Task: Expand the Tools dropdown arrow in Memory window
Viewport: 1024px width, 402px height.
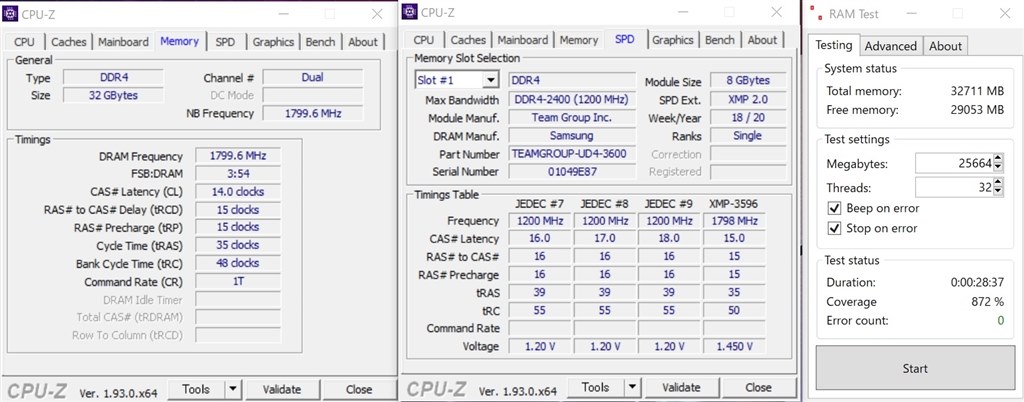Action: [x=232, y=390]
